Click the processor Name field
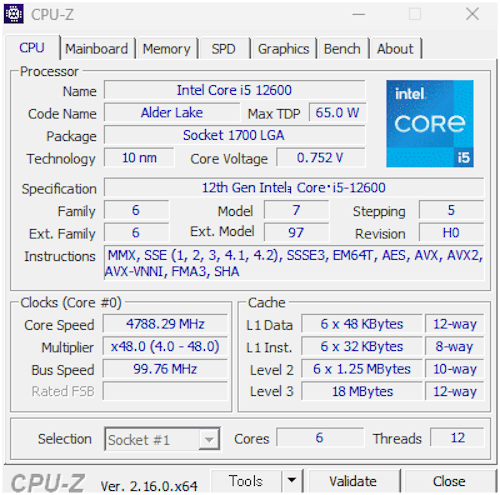This screenshot has height=495, width=500. [234, 90]
